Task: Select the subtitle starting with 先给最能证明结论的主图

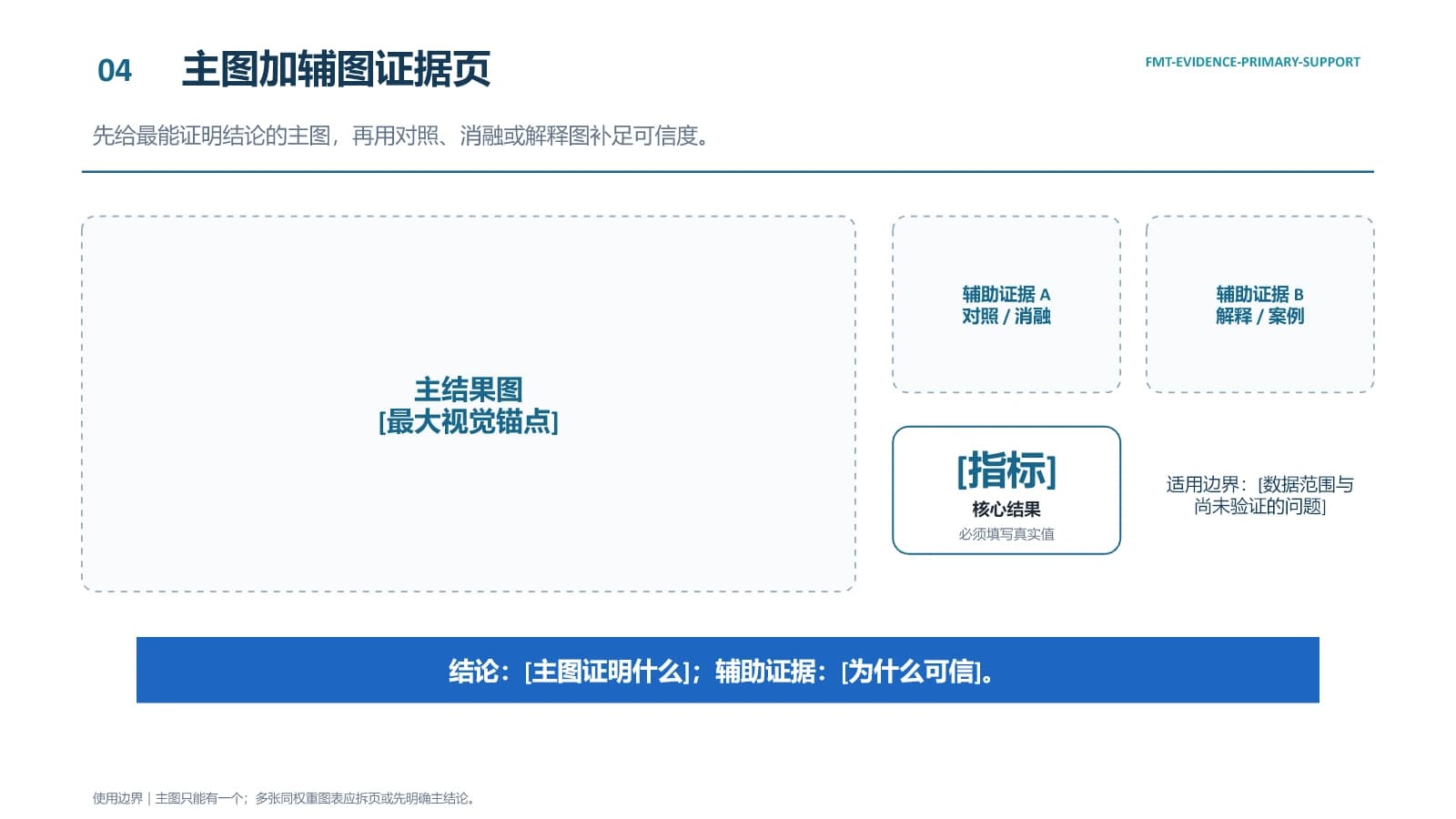Action: click(x=401, y=136)
